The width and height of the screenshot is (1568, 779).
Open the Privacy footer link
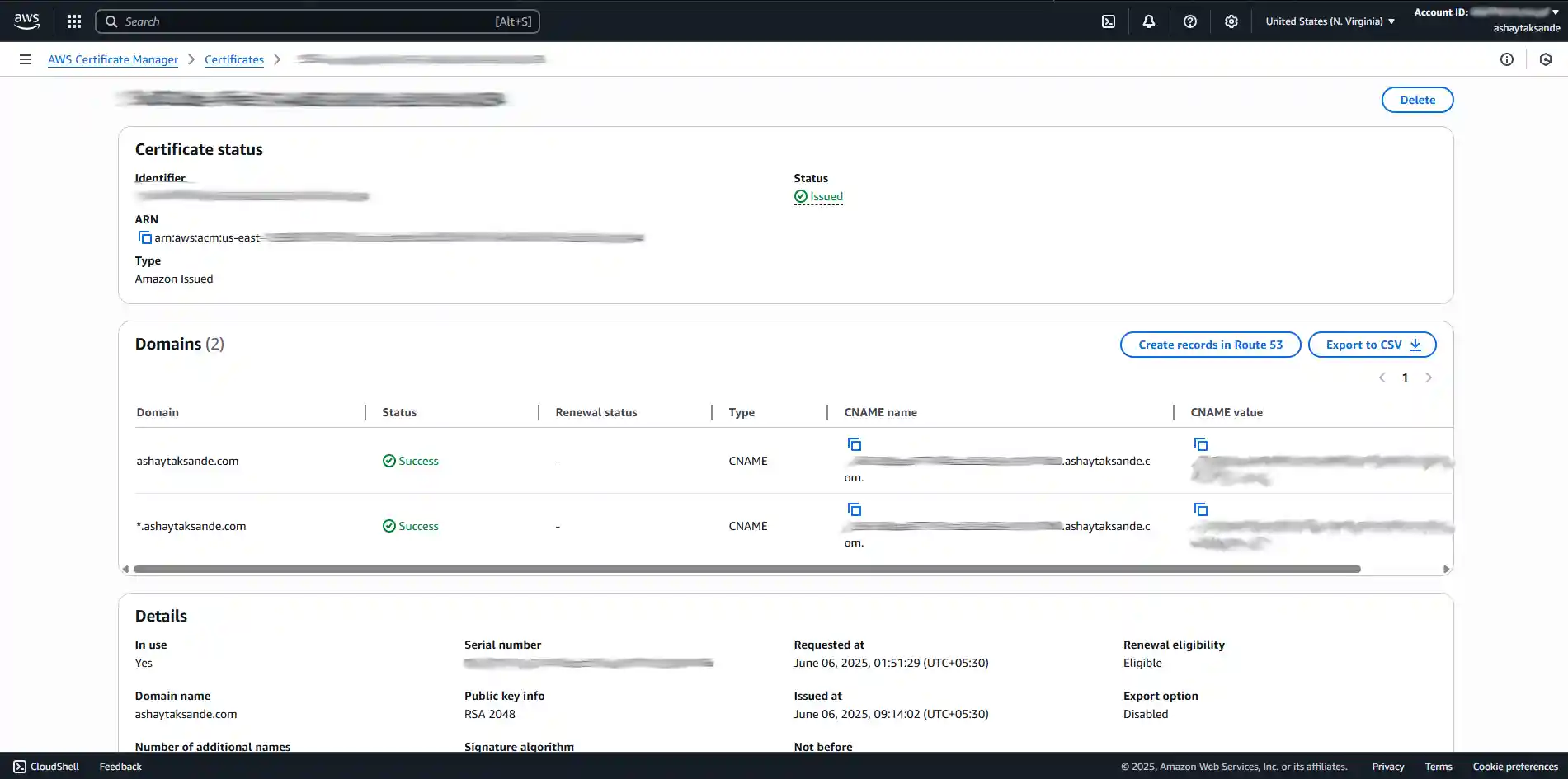1388,767
